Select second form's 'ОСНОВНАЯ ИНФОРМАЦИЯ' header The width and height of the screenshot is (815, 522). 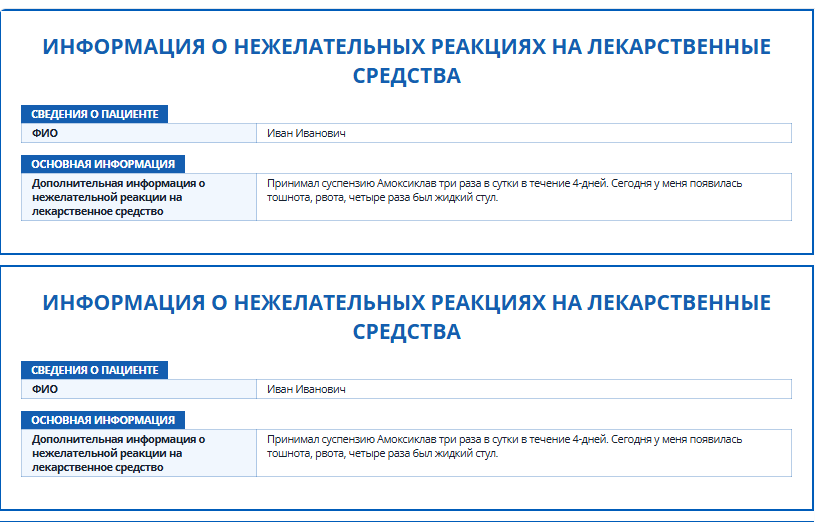tap(103, 420)
